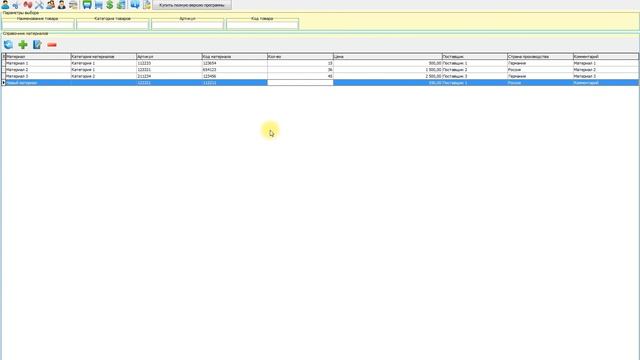
Task: Click the red handshake toolbar icon
Action: pos(28,4)
